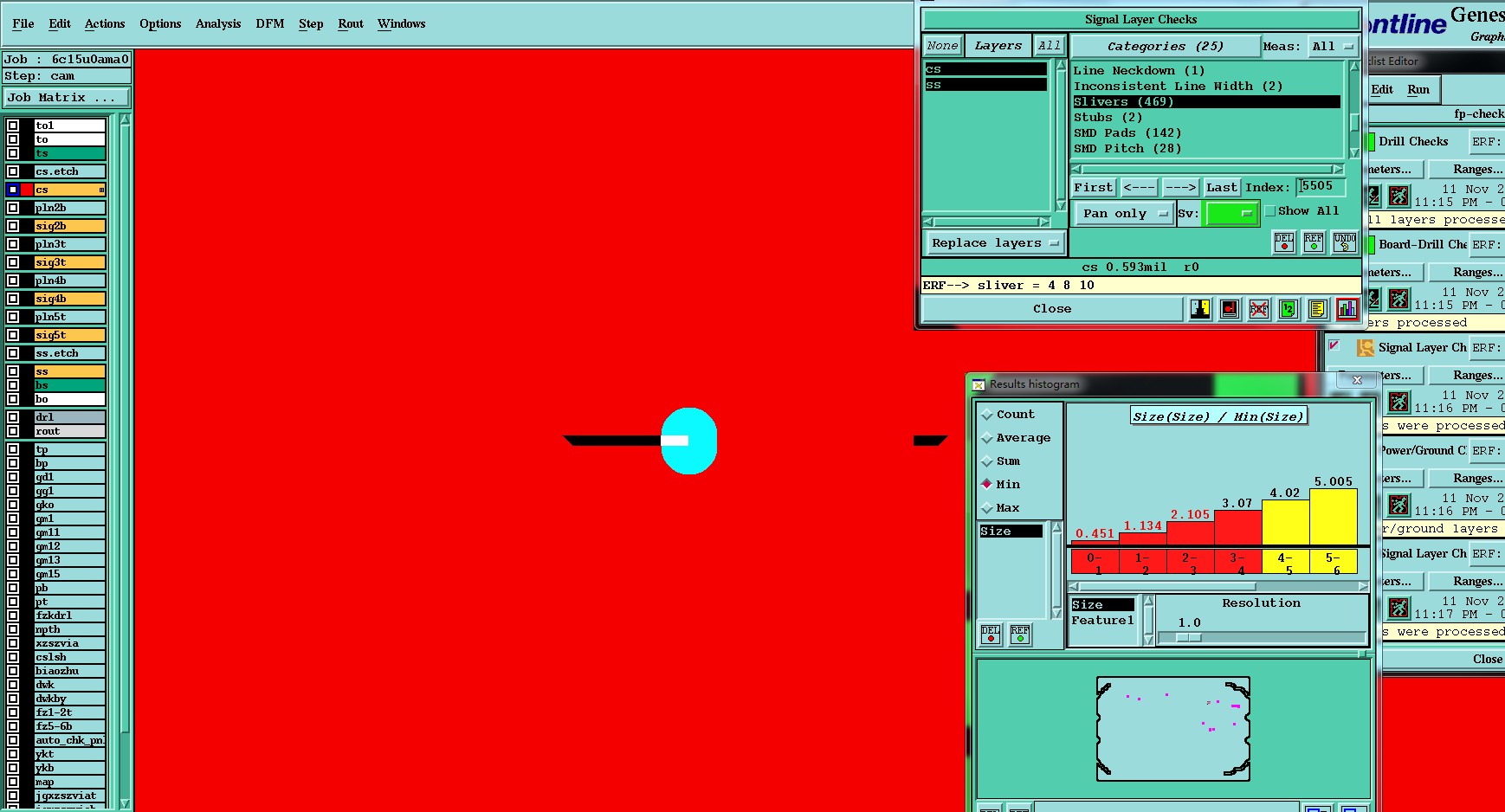Viewport: 1505px width, 812px height.
Task: Open the results histogram bar chart icon
Action: pyautogui.click(x=1347, y=309)
